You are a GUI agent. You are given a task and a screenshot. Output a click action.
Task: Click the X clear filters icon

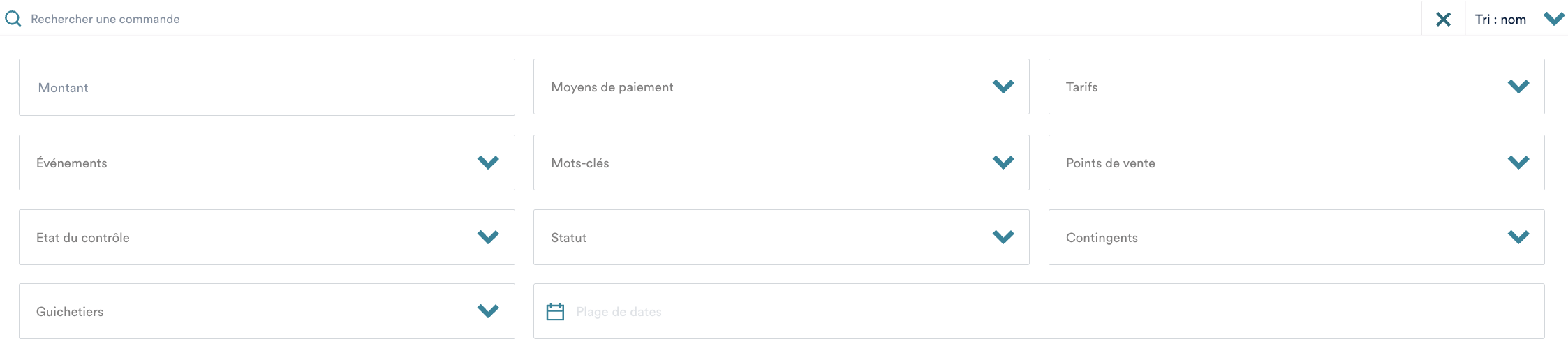[1443, 20]
